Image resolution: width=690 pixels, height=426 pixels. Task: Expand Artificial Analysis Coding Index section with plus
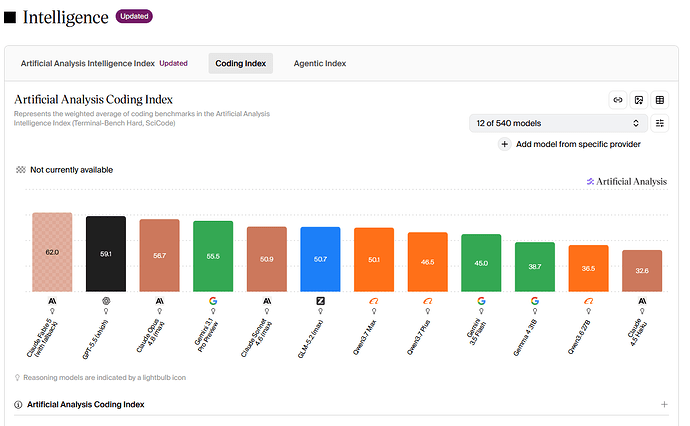[x=664, y=404]
